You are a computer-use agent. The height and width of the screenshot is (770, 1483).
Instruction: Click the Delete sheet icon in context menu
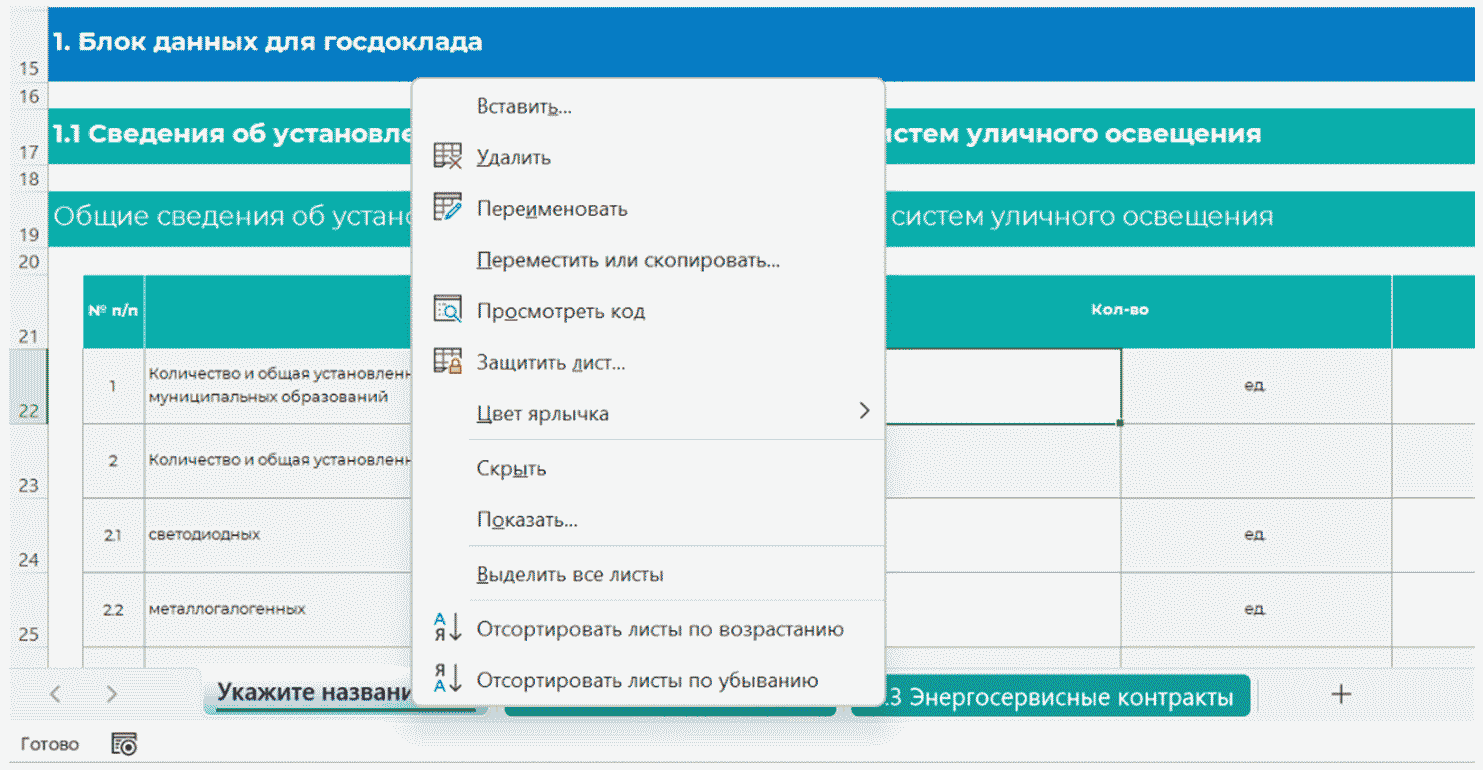click(x=447, y=157)
